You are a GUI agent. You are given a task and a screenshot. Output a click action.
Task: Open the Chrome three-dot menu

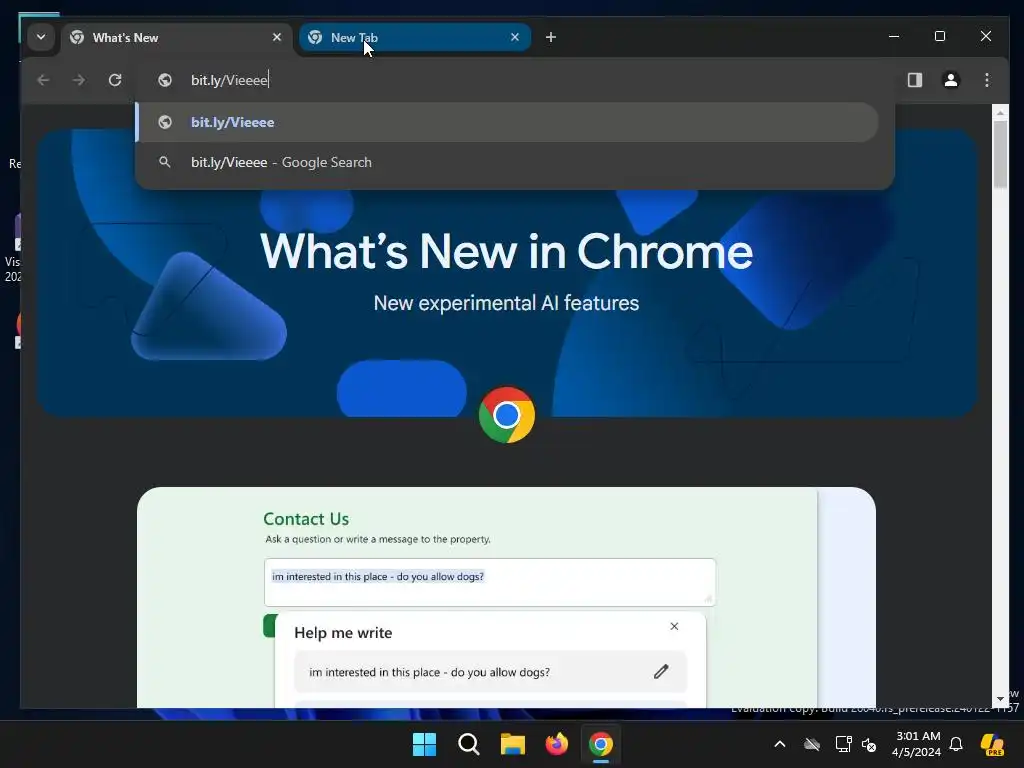pyautogui.click(x=987, y=80)
